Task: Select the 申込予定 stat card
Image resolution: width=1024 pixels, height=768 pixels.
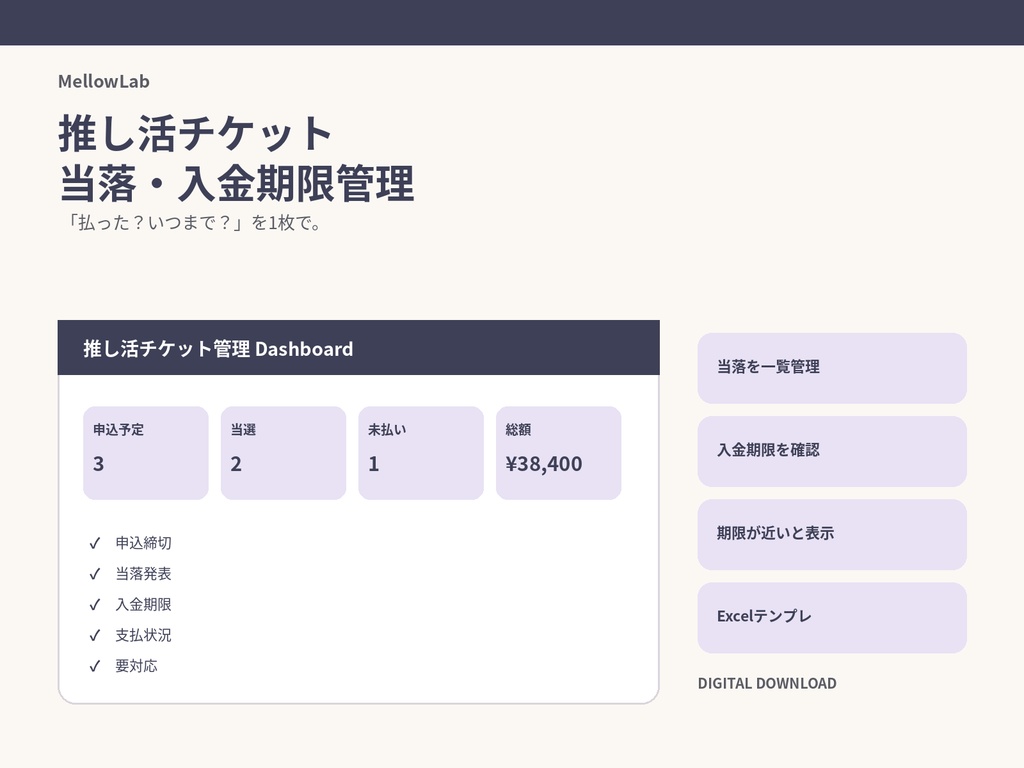Action: (146, 453)
